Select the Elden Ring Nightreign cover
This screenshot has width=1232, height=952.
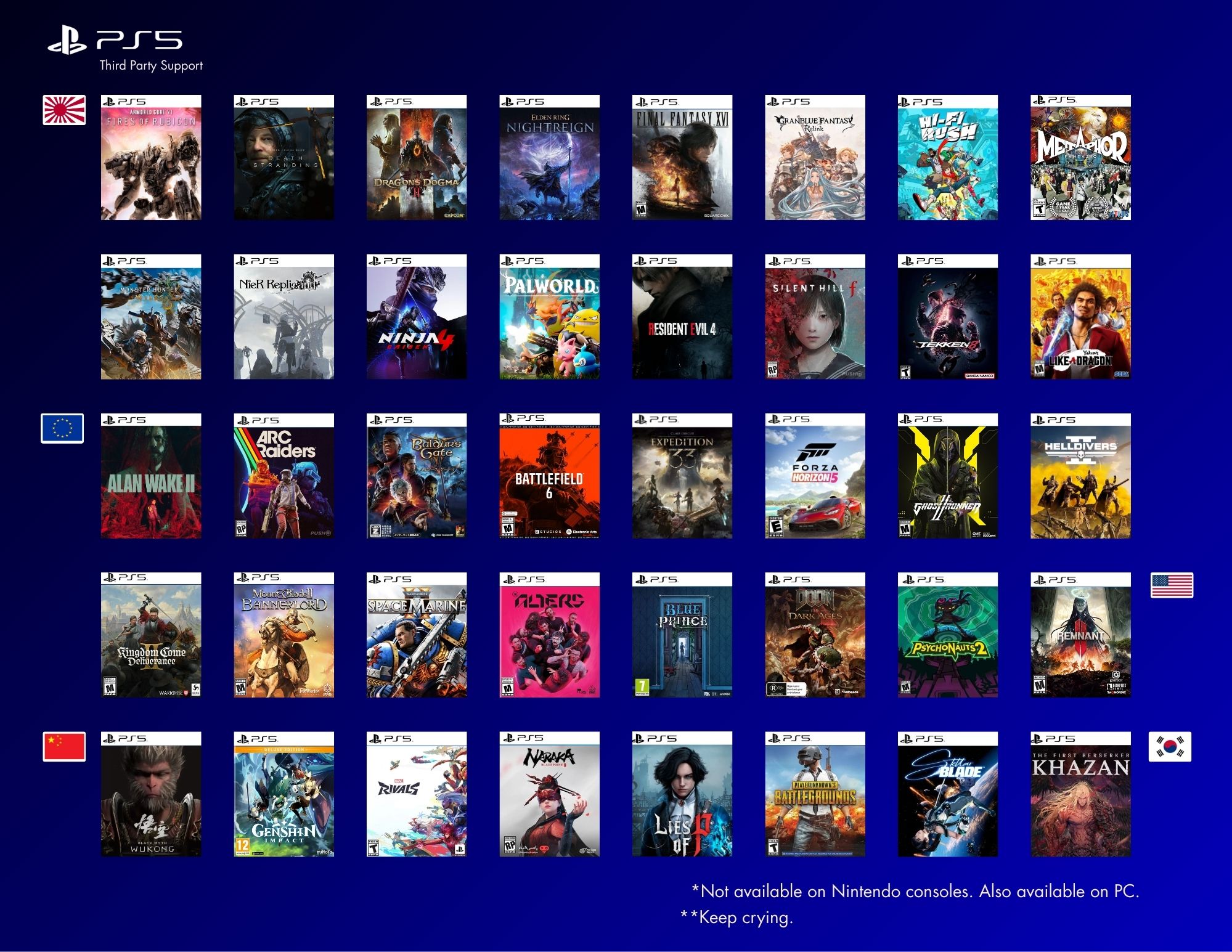tap(549, 158)
